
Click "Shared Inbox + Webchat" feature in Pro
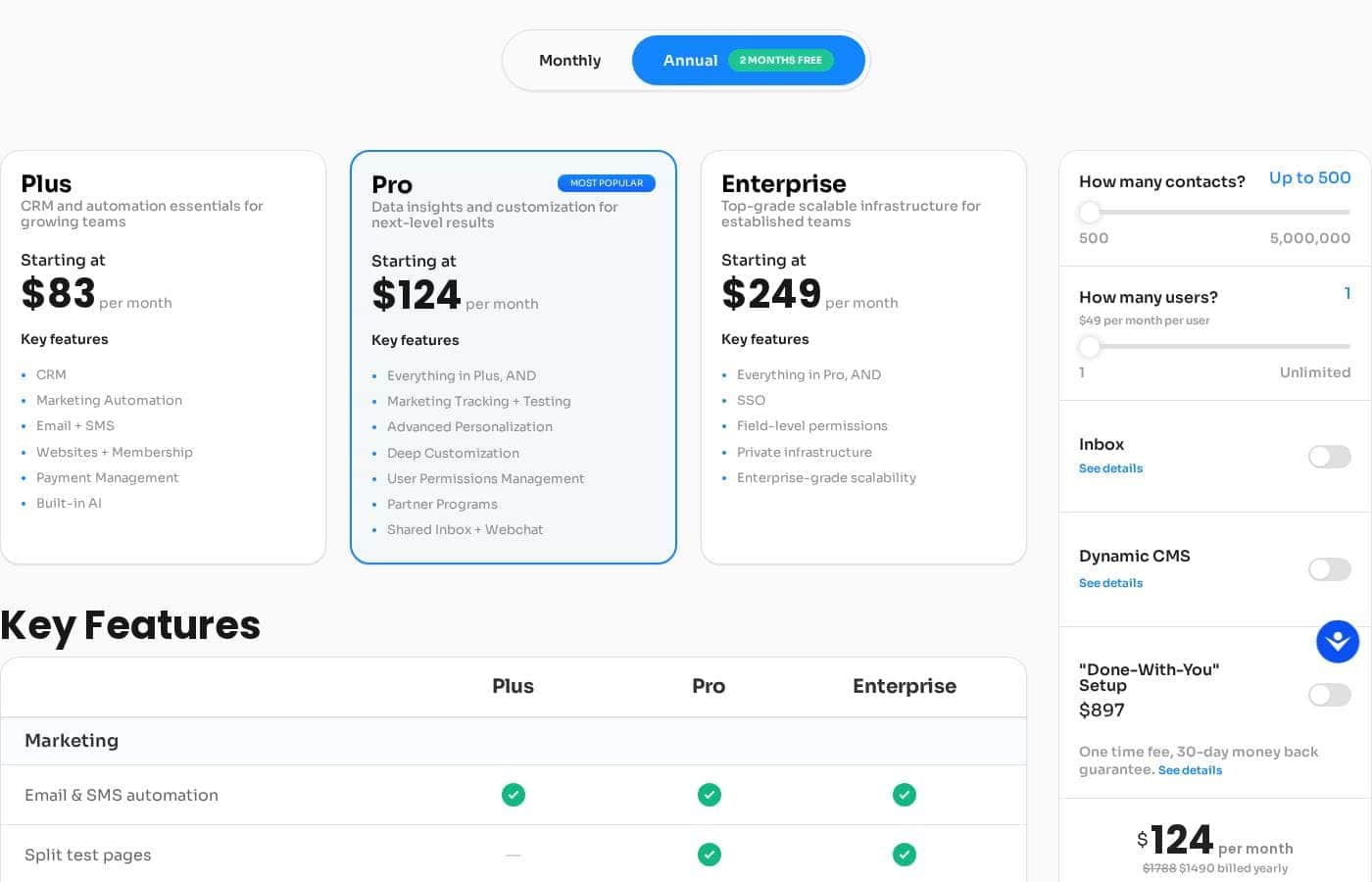[x=465, y=529]
